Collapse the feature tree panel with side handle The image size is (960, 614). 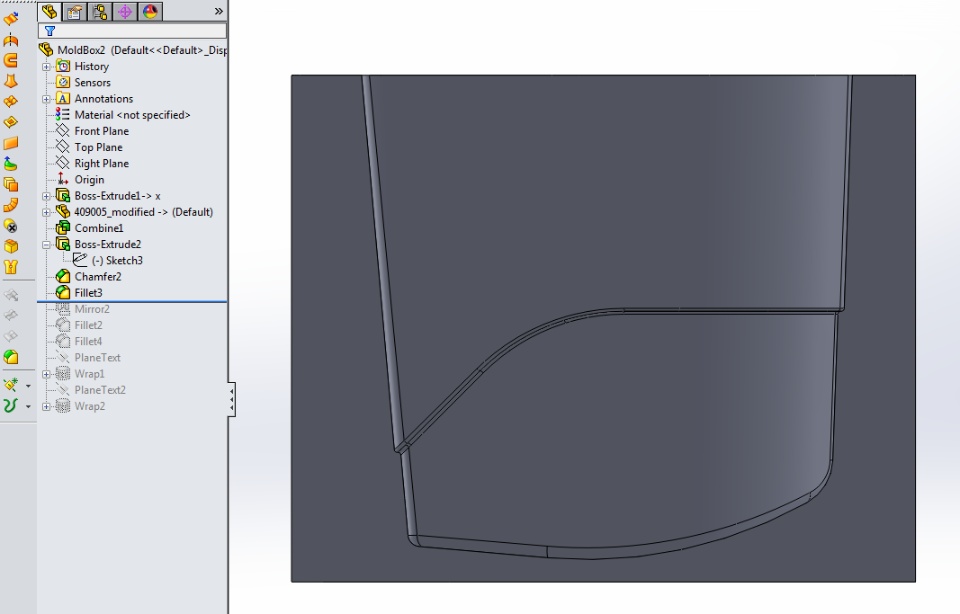tap(231, 400)
